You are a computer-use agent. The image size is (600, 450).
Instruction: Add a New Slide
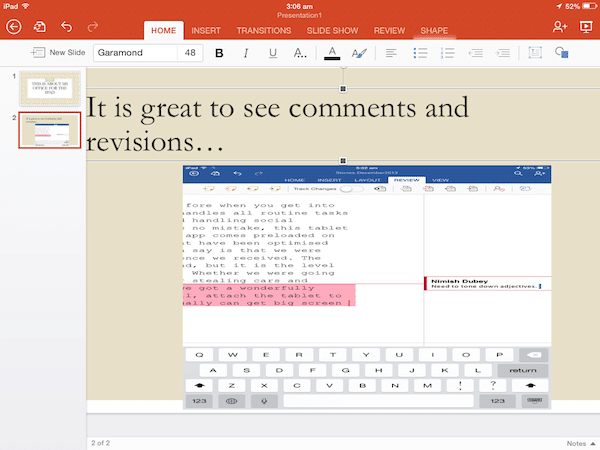pos(58,52)
